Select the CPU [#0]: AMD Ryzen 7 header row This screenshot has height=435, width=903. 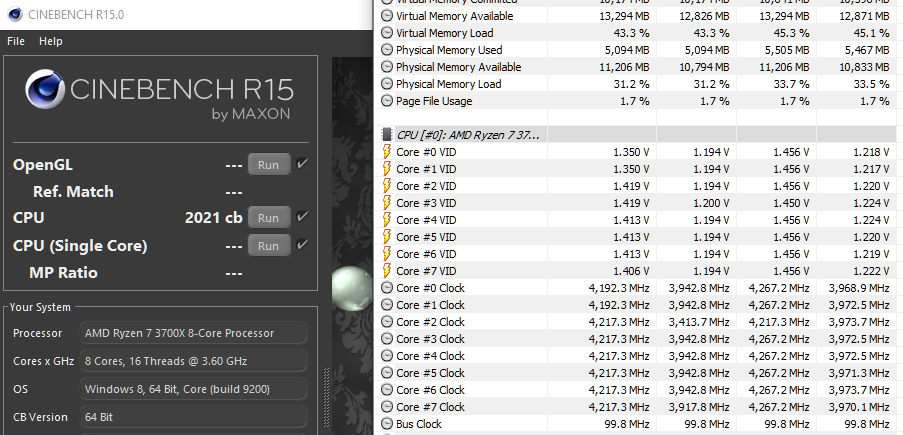pyautogui.click(x=638, y=135)
